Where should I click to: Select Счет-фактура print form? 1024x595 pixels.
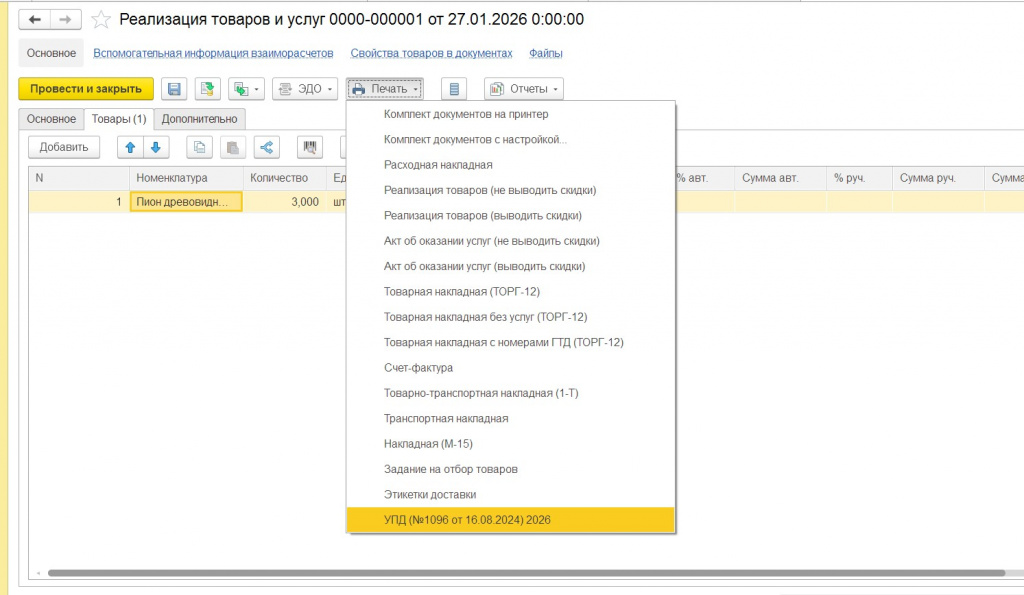[x=511, y=368]
